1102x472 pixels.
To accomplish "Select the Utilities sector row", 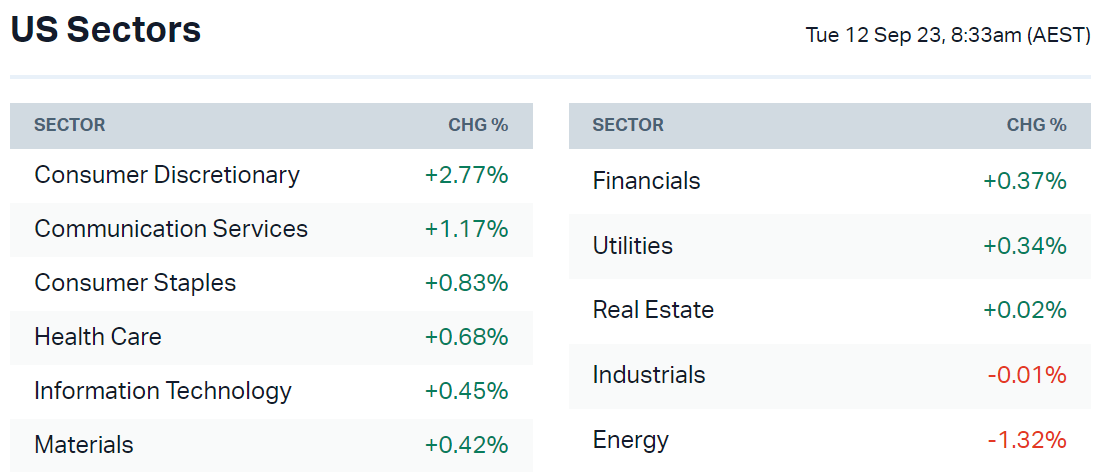I will [632, 246].
